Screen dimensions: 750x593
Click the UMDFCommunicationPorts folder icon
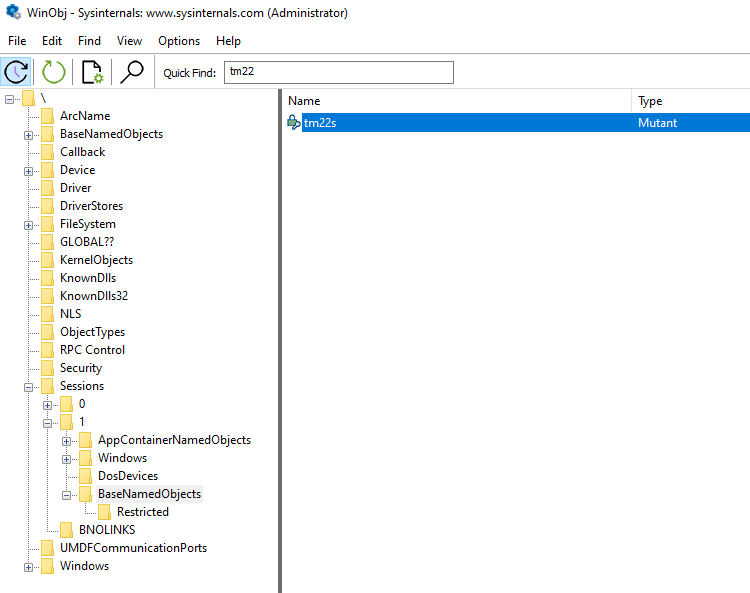[x=47, y=548]
